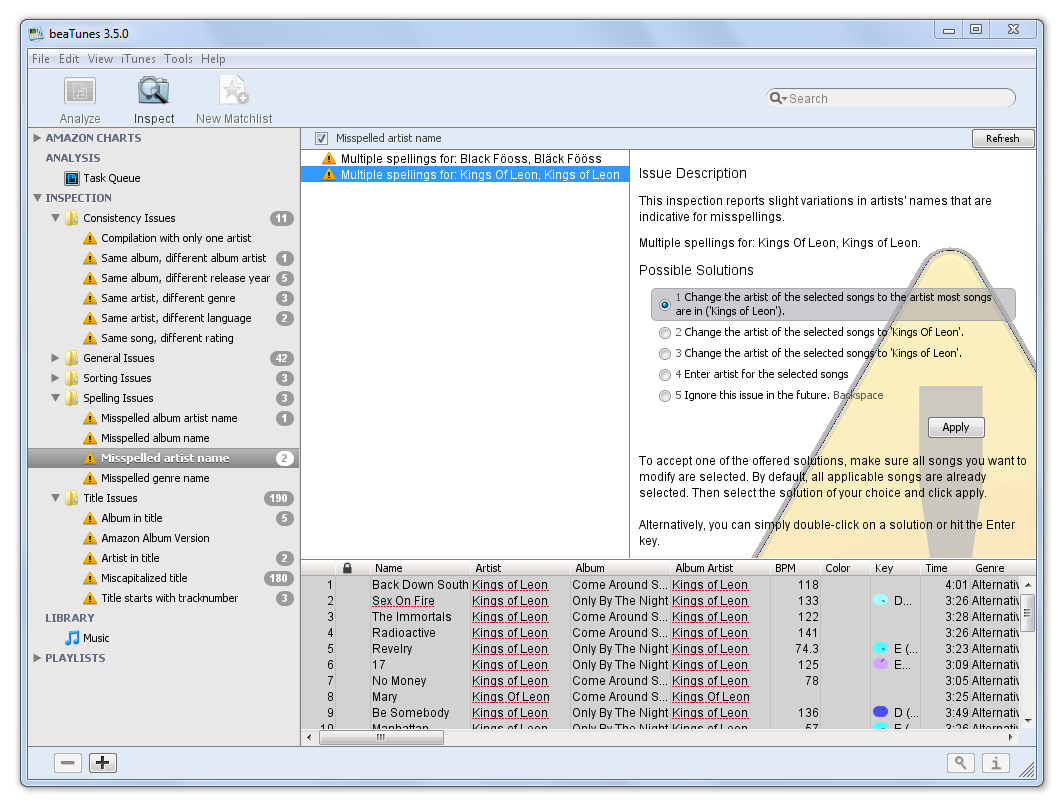The image size is (1063, 806).
Task: Open the Tools menu
Action: pos(178,59)
